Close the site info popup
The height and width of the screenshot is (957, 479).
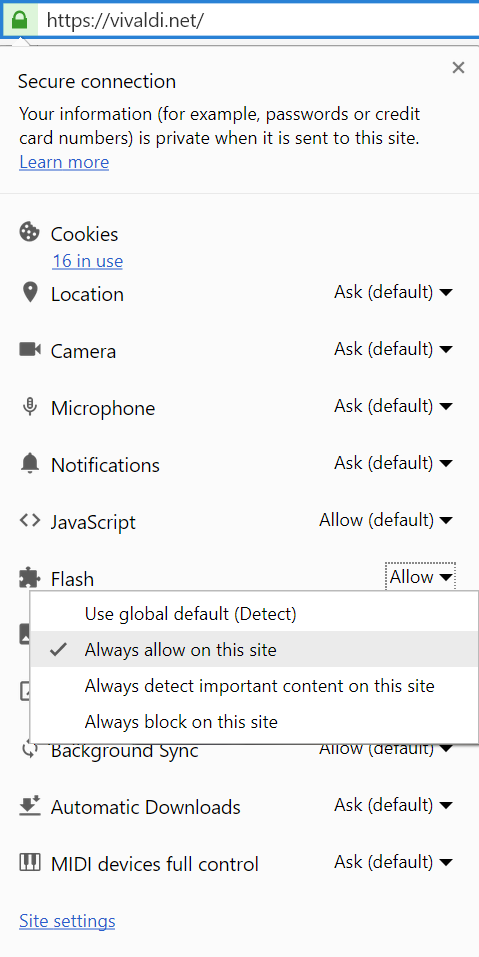click(x=458, y=68)
